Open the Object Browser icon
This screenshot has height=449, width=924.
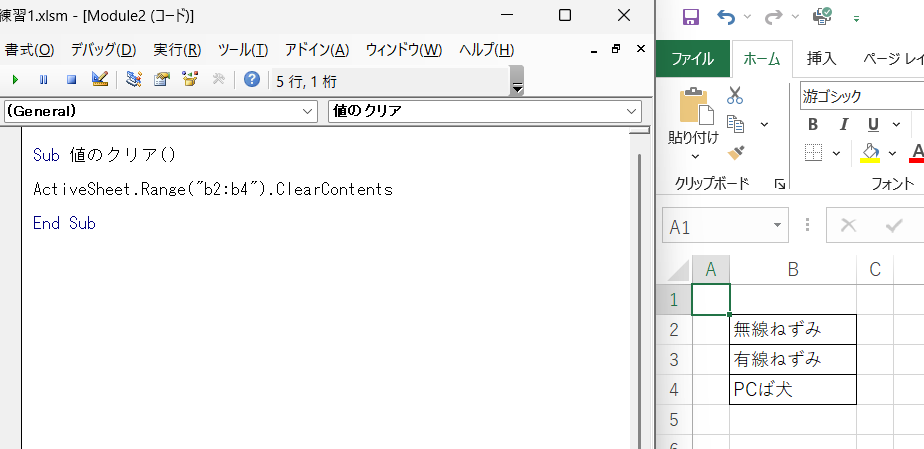190,79
